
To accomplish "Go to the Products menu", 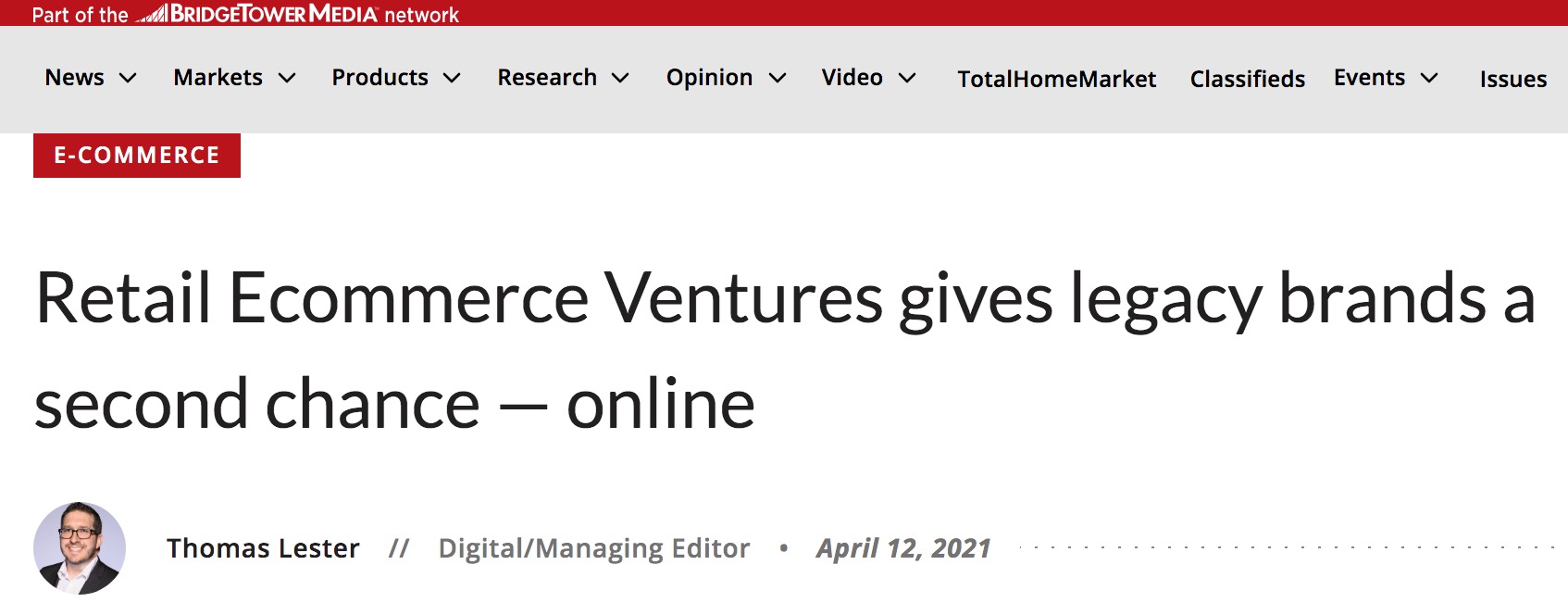I will click(380, 78).
